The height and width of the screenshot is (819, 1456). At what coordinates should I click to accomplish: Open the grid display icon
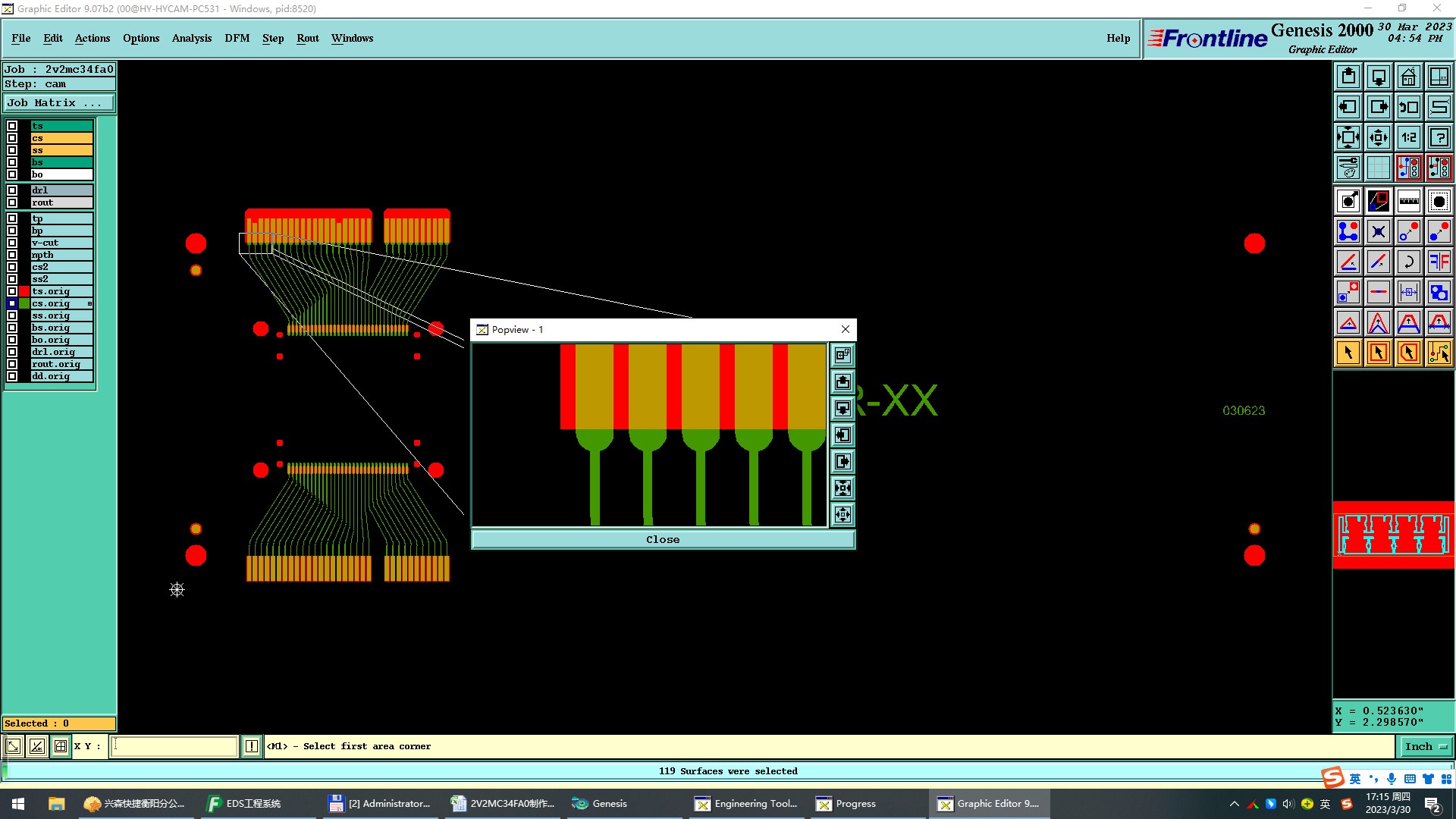(x=1378, y=168)
